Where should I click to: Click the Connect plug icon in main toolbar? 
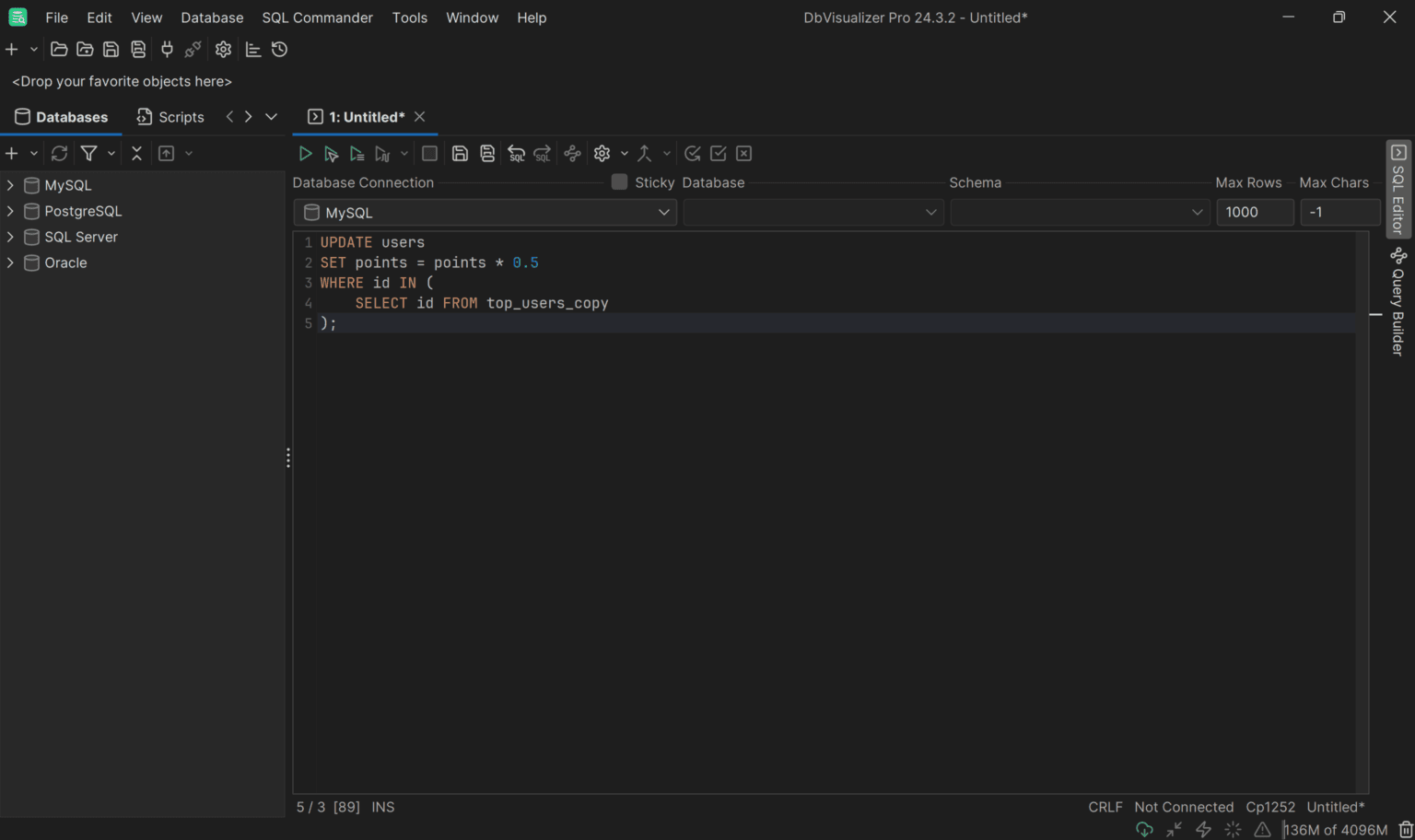pos(167,49)
